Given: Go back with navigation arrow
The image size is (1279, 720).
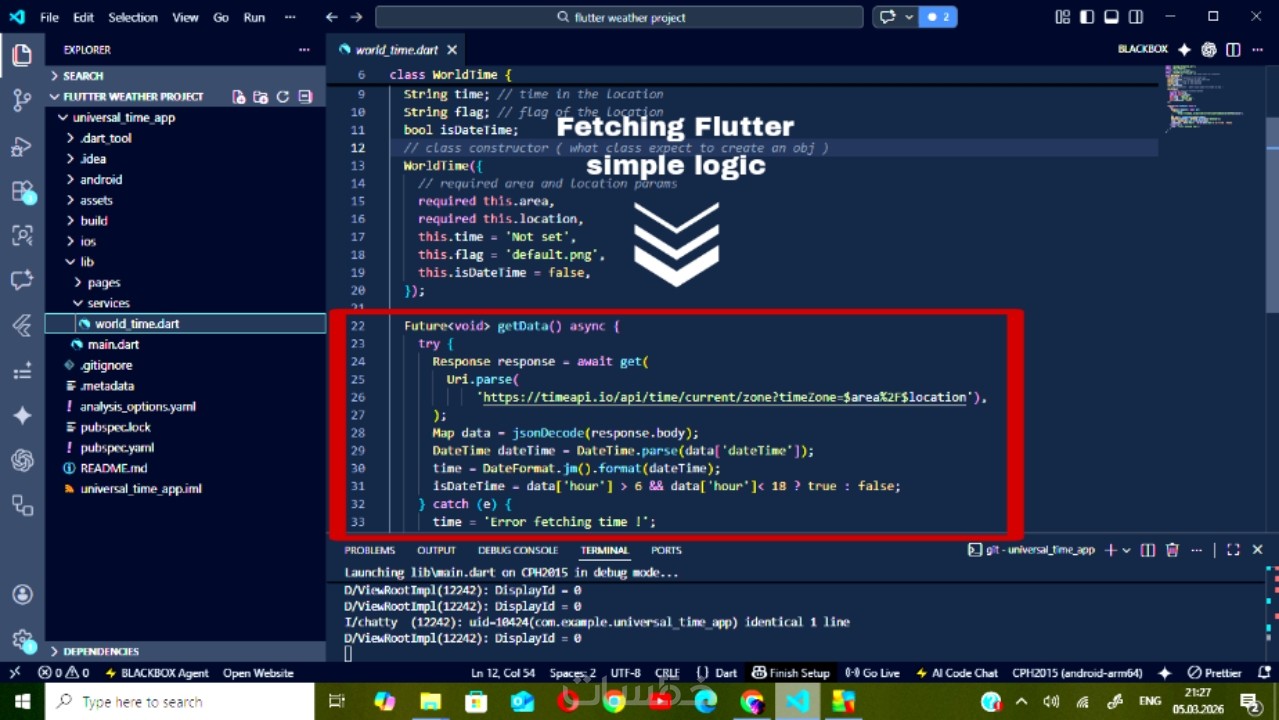Looking at the screenshot, I should click(x=332, y=17).
